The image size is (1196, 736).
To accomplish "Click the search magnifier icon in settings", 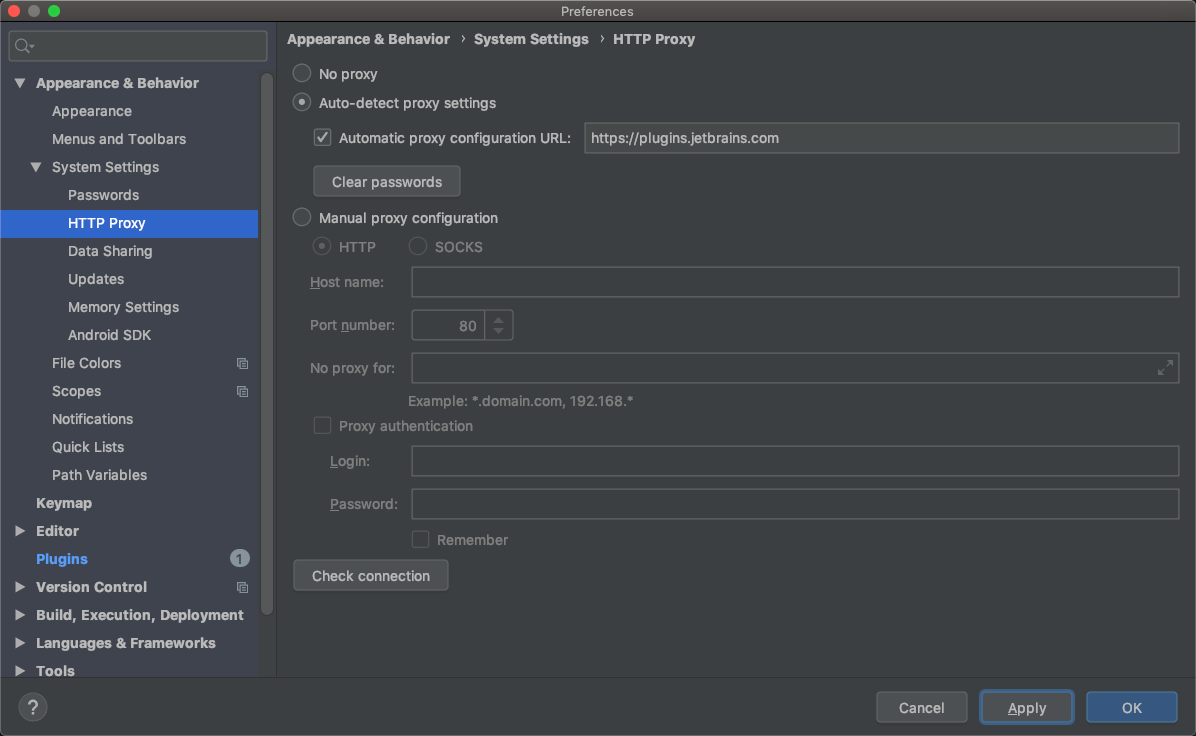I will point(24,46).
